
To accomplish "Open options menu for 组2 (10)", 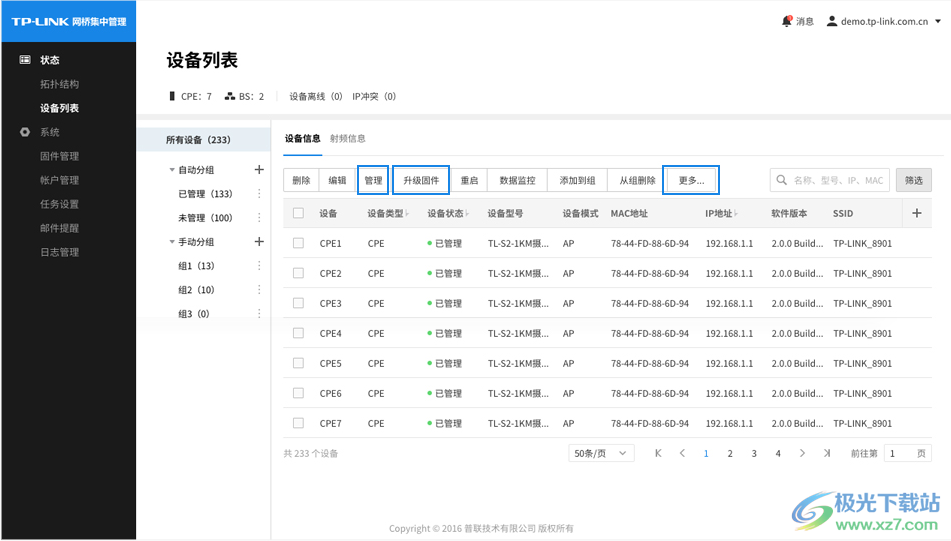I will coord(259,289).
